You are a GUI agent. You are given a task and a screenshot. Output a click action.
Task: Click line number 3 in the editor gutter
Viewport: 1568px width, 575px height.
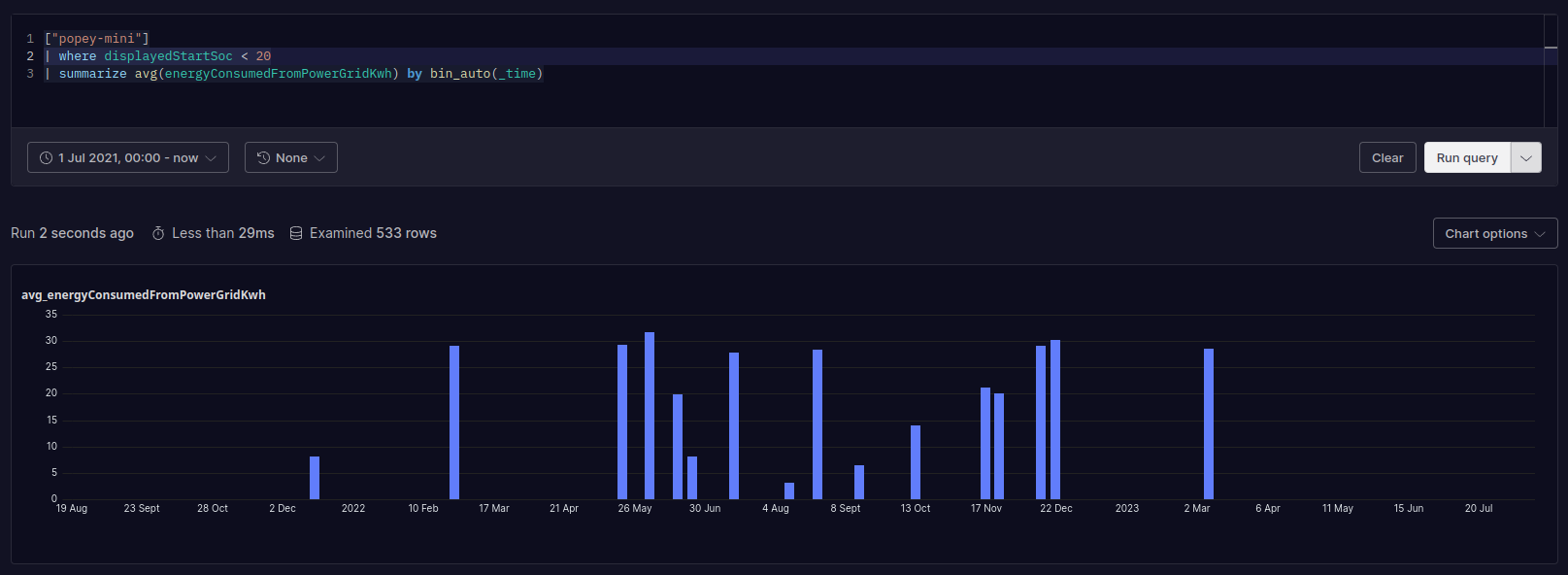[x=30, y=74]
